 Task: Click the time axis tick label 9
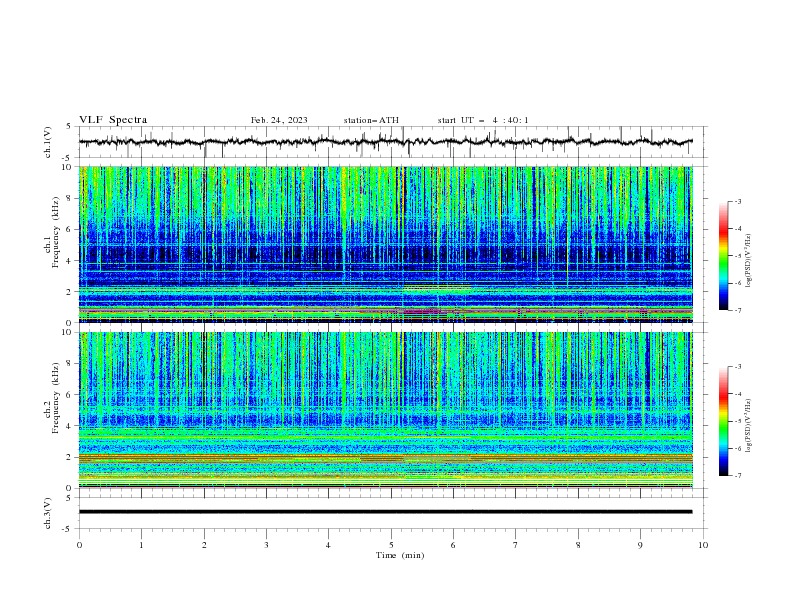point(640,545)
